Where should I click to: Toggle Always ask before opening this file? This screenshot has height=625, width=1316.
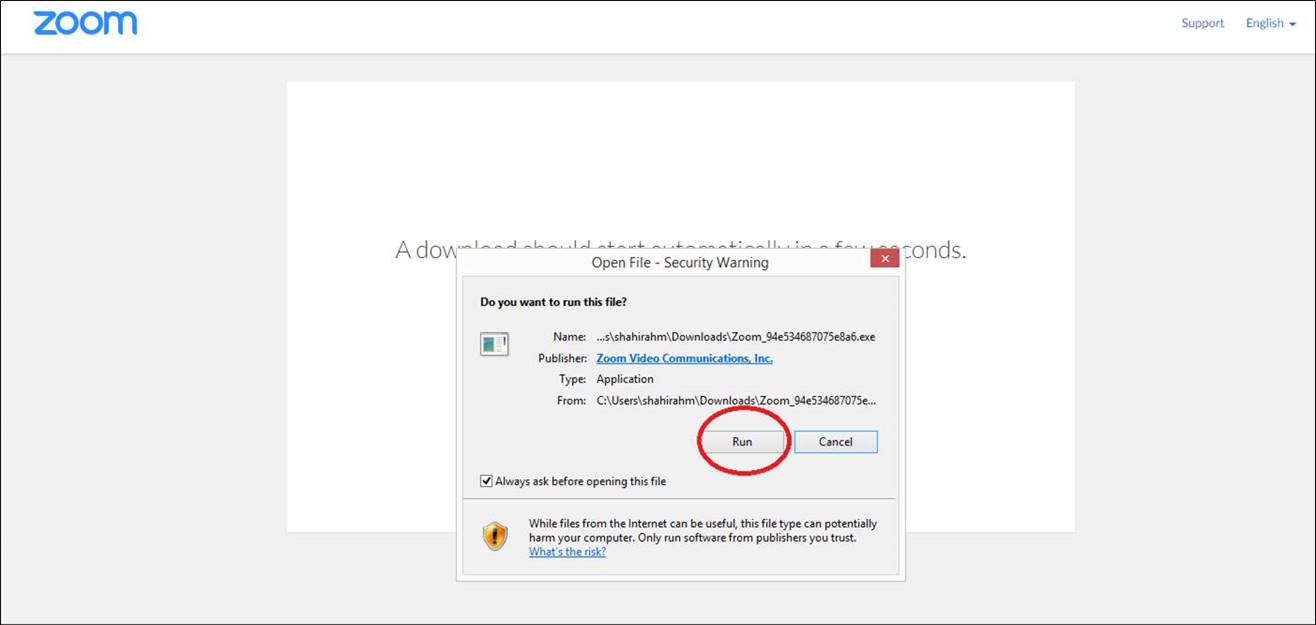click(486, 481)
